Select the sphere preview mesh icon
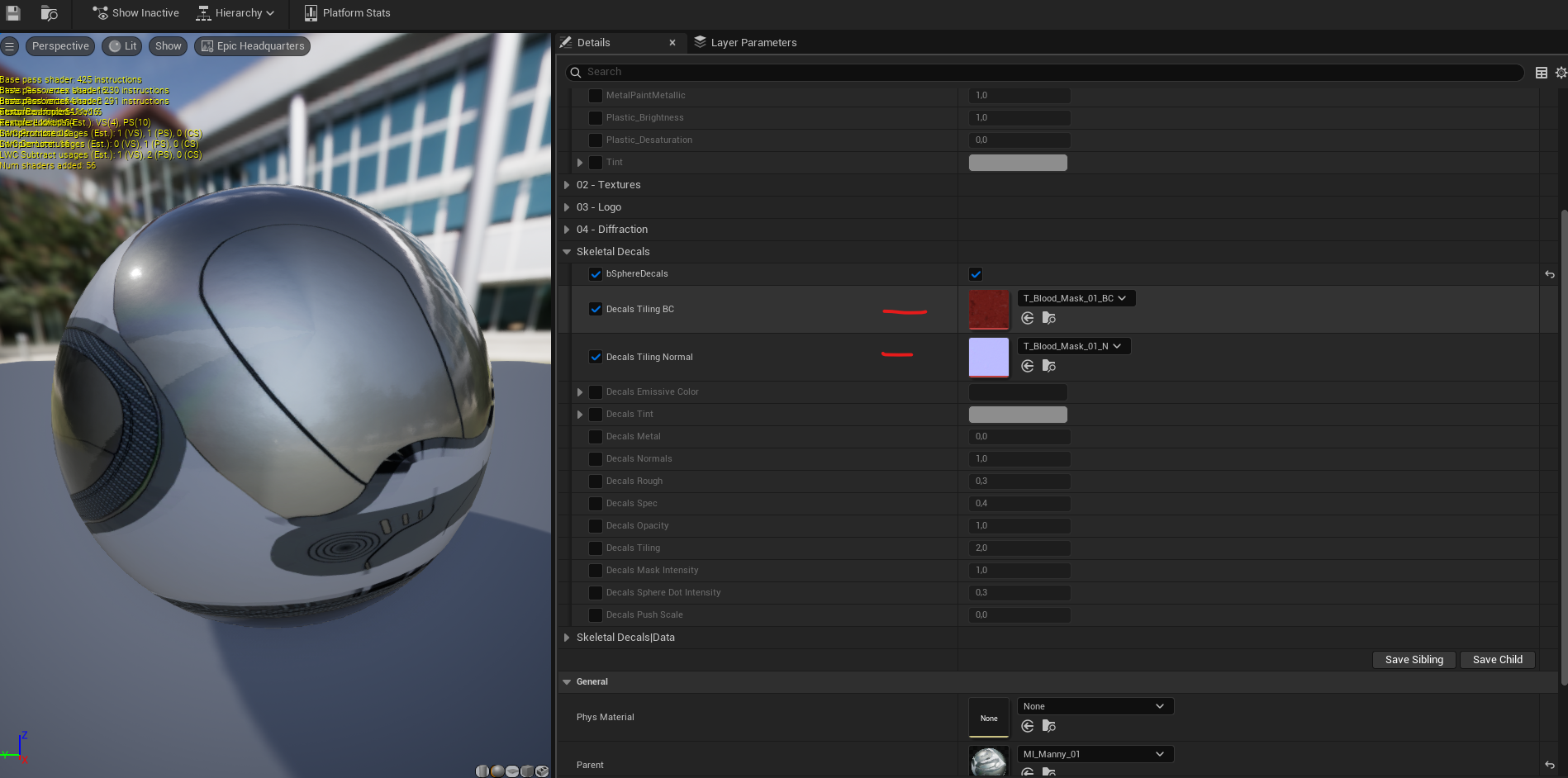This screenshot has width=1568, height=778. point(497,771)
